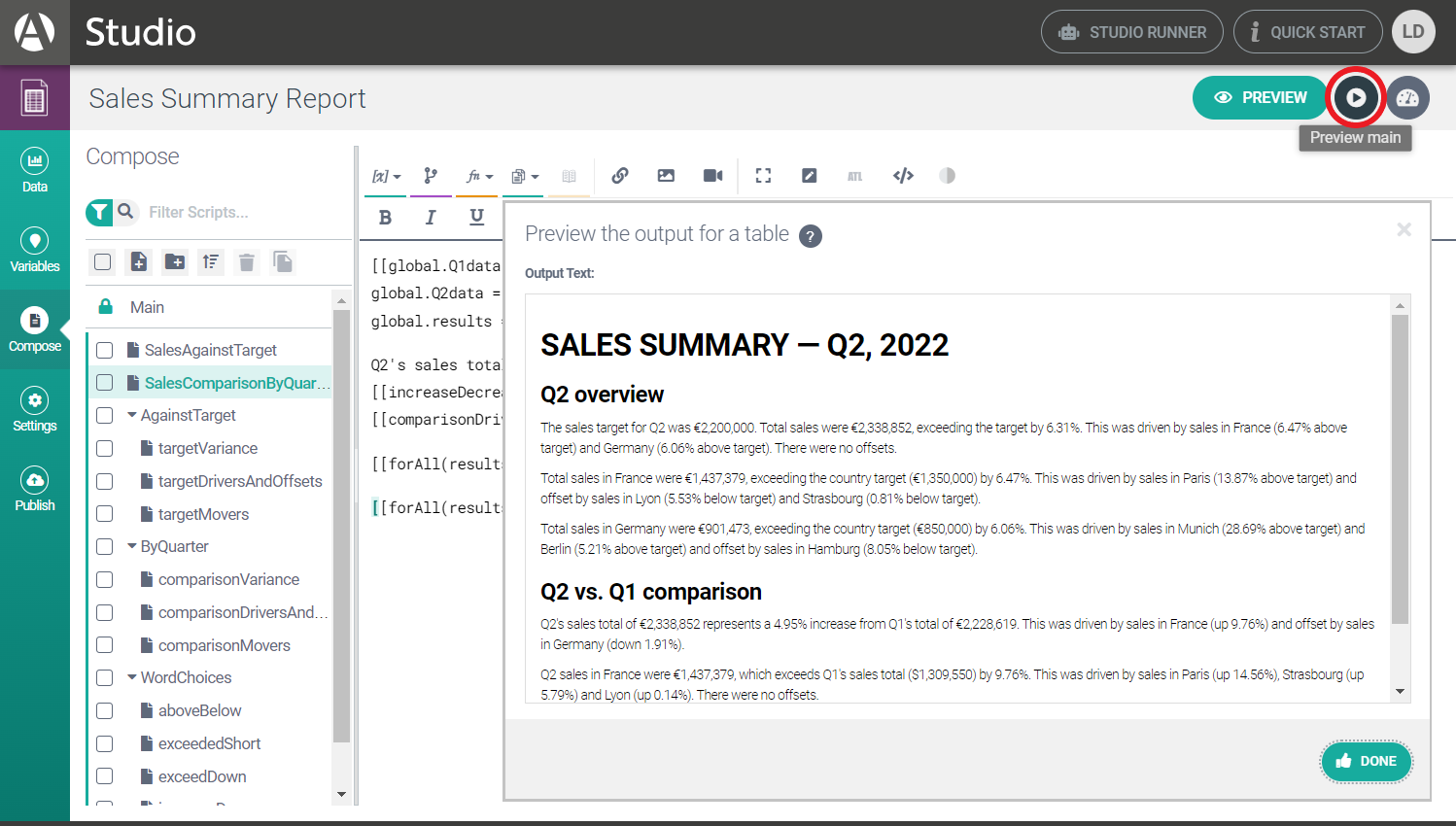Insert an image via the image toolbar icon

click(666, 176)
